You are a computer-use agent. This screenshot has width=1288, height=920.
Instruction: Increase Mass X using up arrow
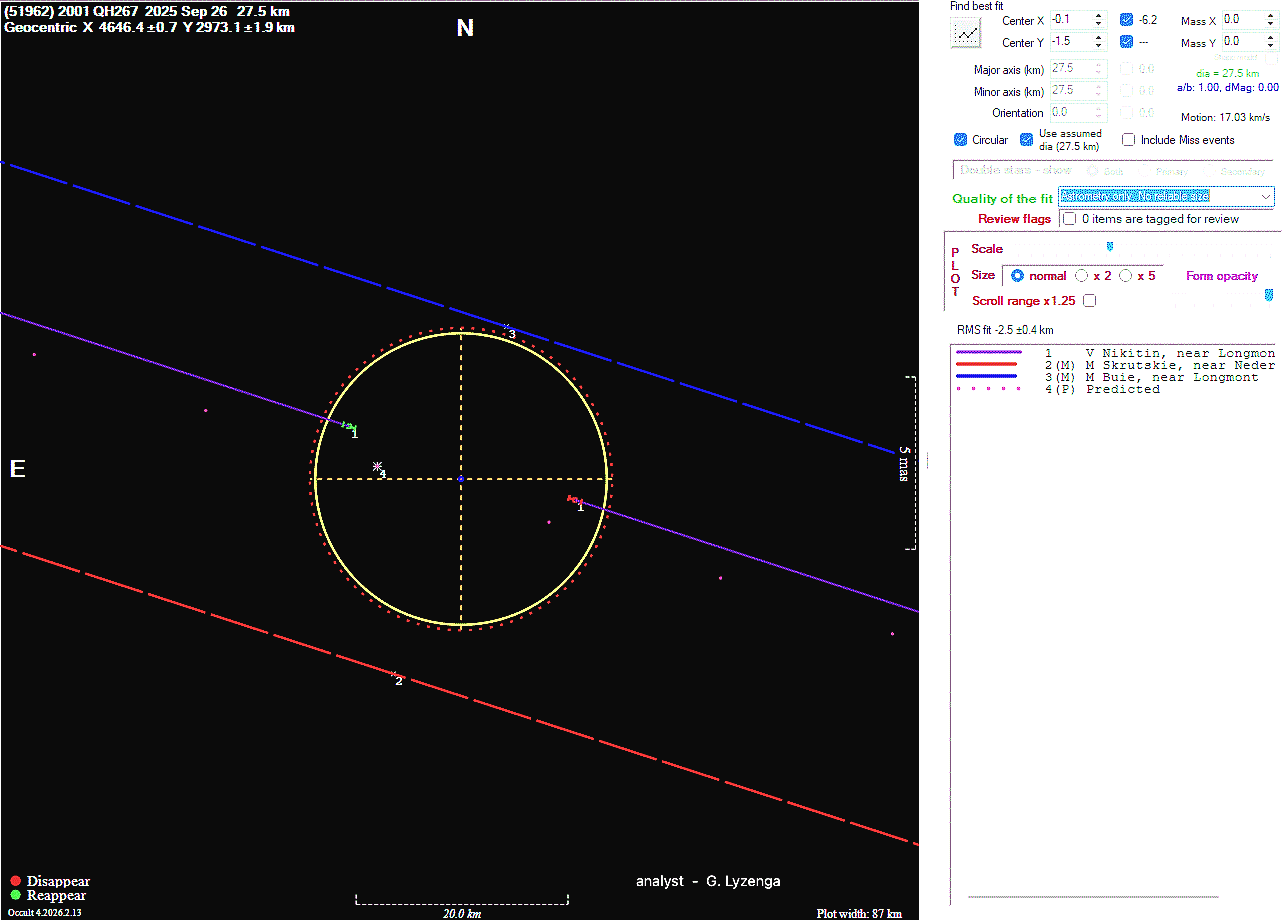point(1270,16)
